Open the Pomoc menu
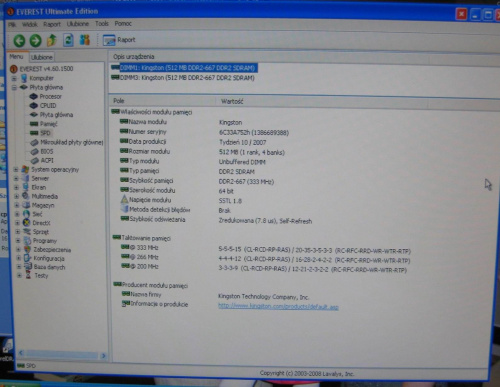 pyautogui.click(x=123, y=24)
